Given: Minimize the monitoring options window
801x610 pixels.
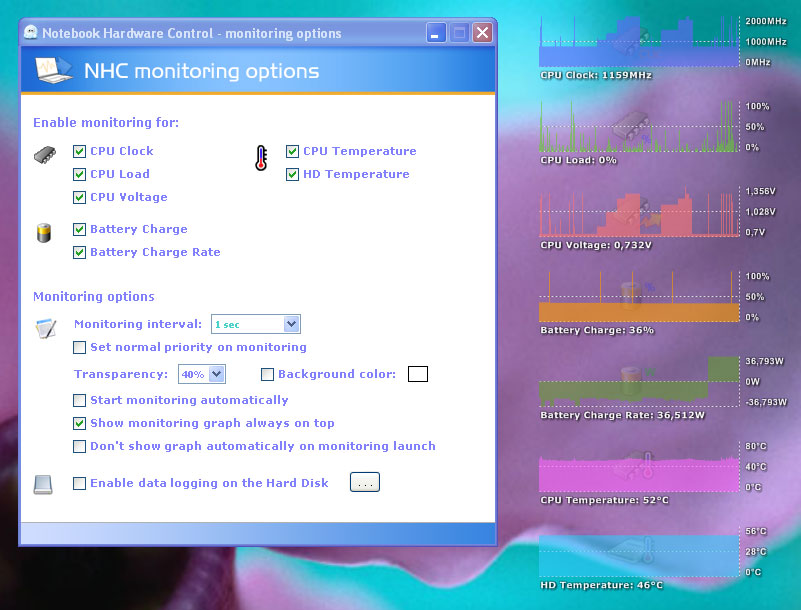Looking at the screenshot, I should click(436, 33).
